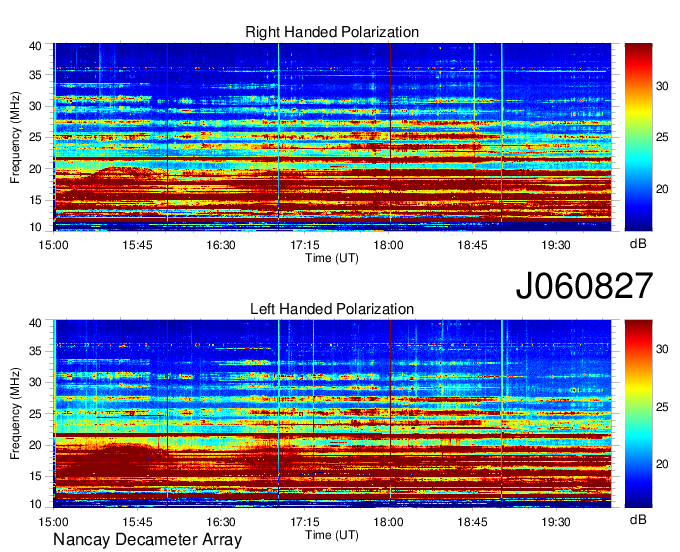Click 30 tick on Left Handed frequency axis
This screenshot has width=680, height=552.
click(x=35, y=382)
